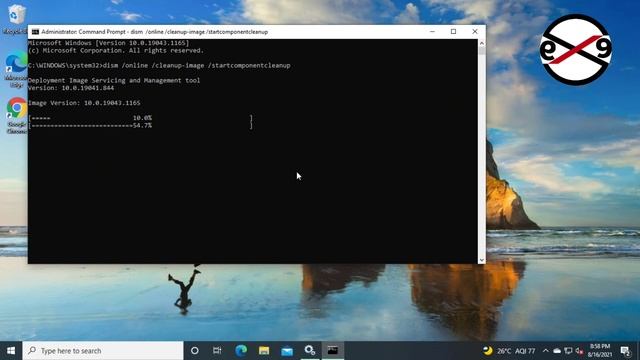Viewport: 640px width, 360px height.
Task: Click the scrollbar down arrow in Command Prompt
Action: click(482, 260)
